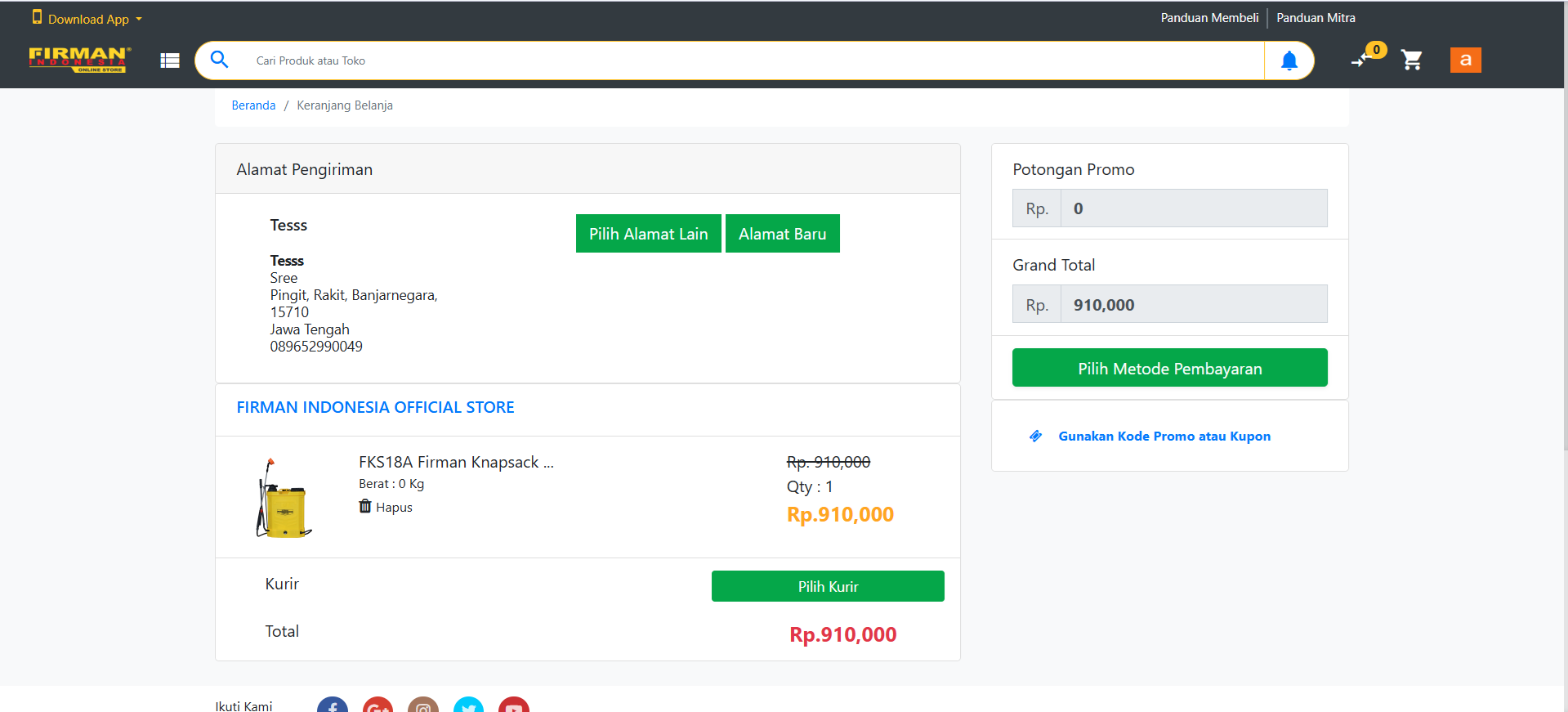Click the Firman Indonesia logo
Viewport: 1568px width, 712px height.
click(x=79, y=60)
